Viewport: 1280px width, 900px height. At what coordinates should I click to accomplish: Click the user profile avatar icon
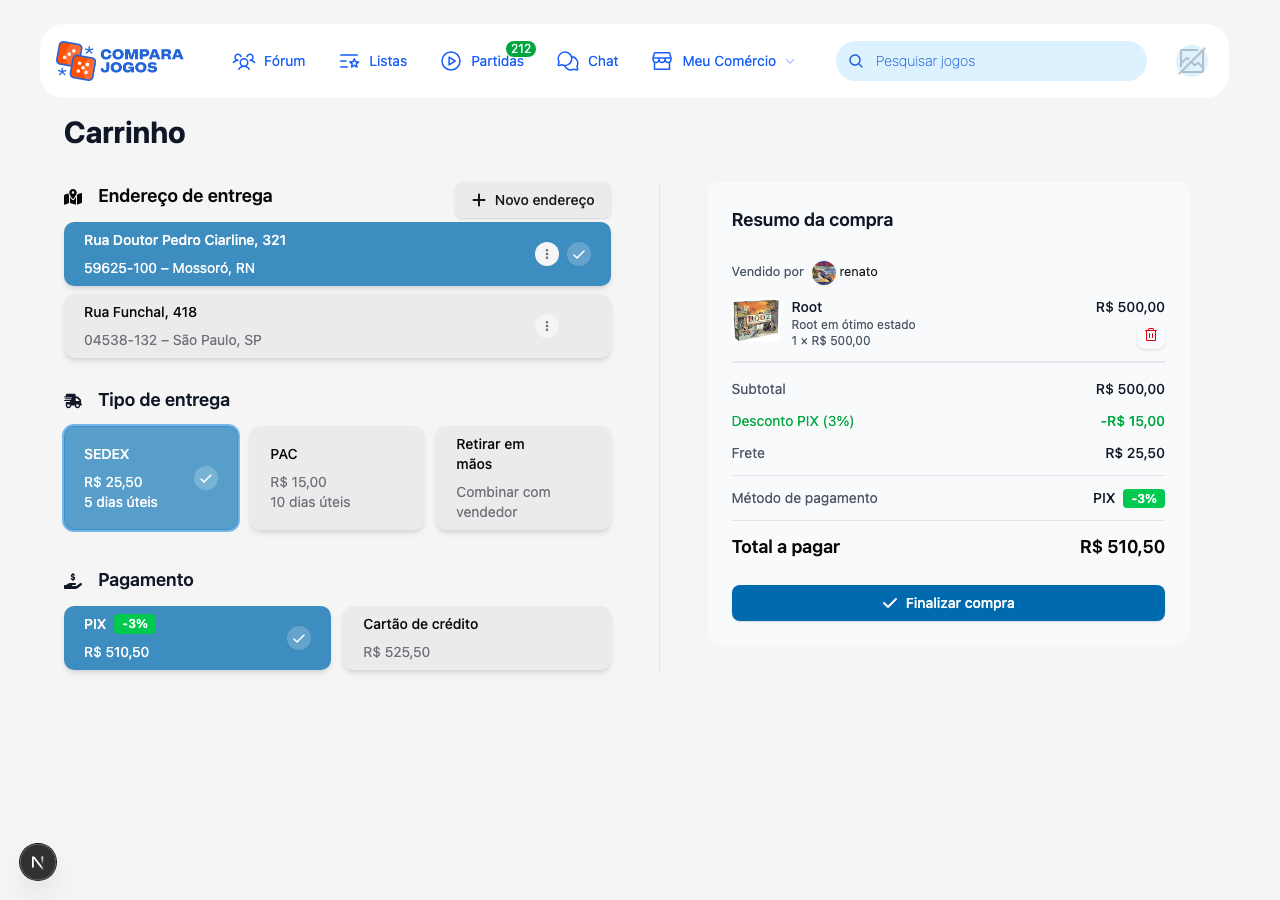click(1191, 61)
